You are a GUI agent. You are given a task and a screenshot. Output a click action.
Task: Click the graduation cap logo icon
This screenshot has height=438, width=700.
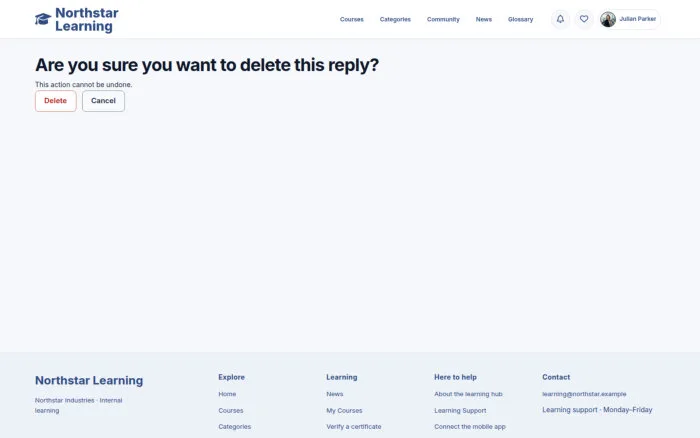tap(43, 19)
